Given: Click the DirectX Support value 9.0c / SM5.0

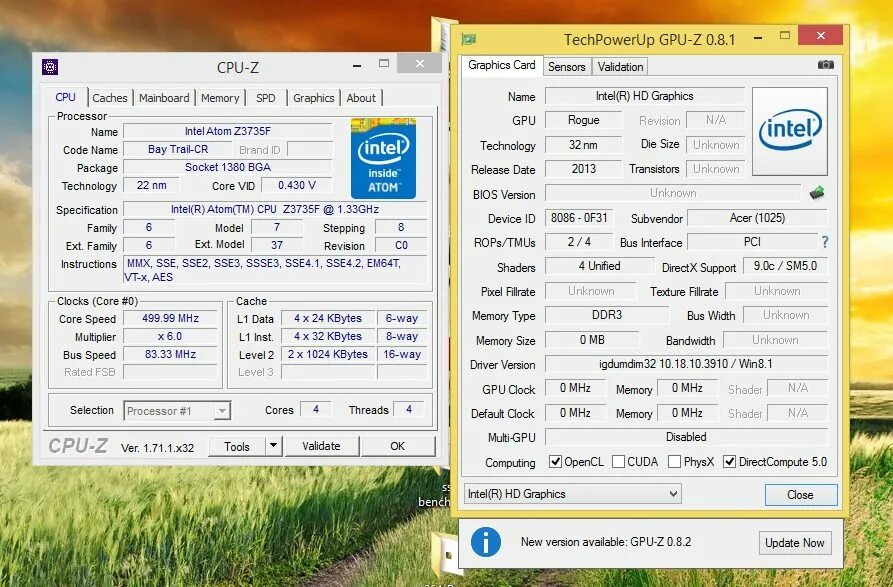Looking at the screenshot, I should (785, 266).
